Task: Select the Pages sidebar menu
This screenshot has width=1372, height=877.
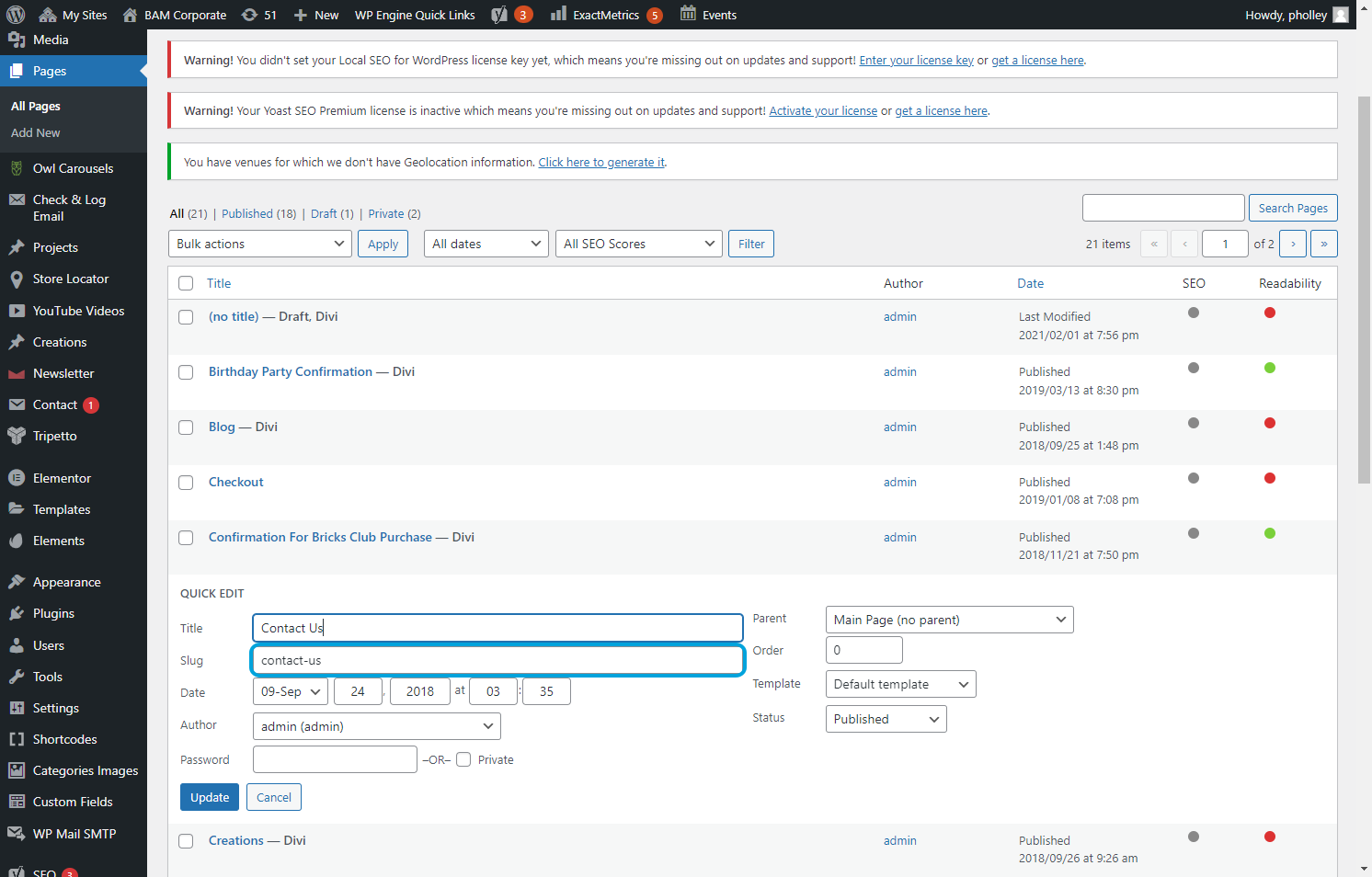Action: pyautogui.click(x=74, y=71)
